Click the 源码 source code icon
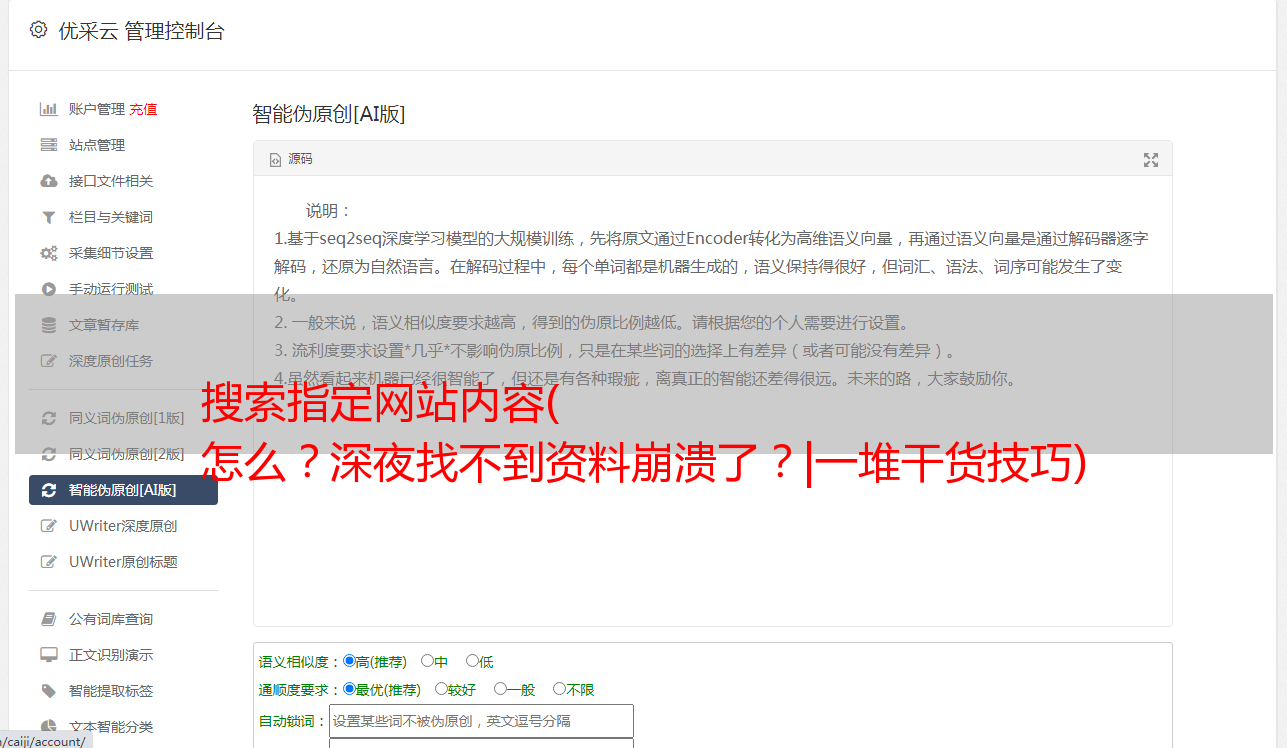The width and height of the screenshot is (1287, 748). click(x=276, y=159)
